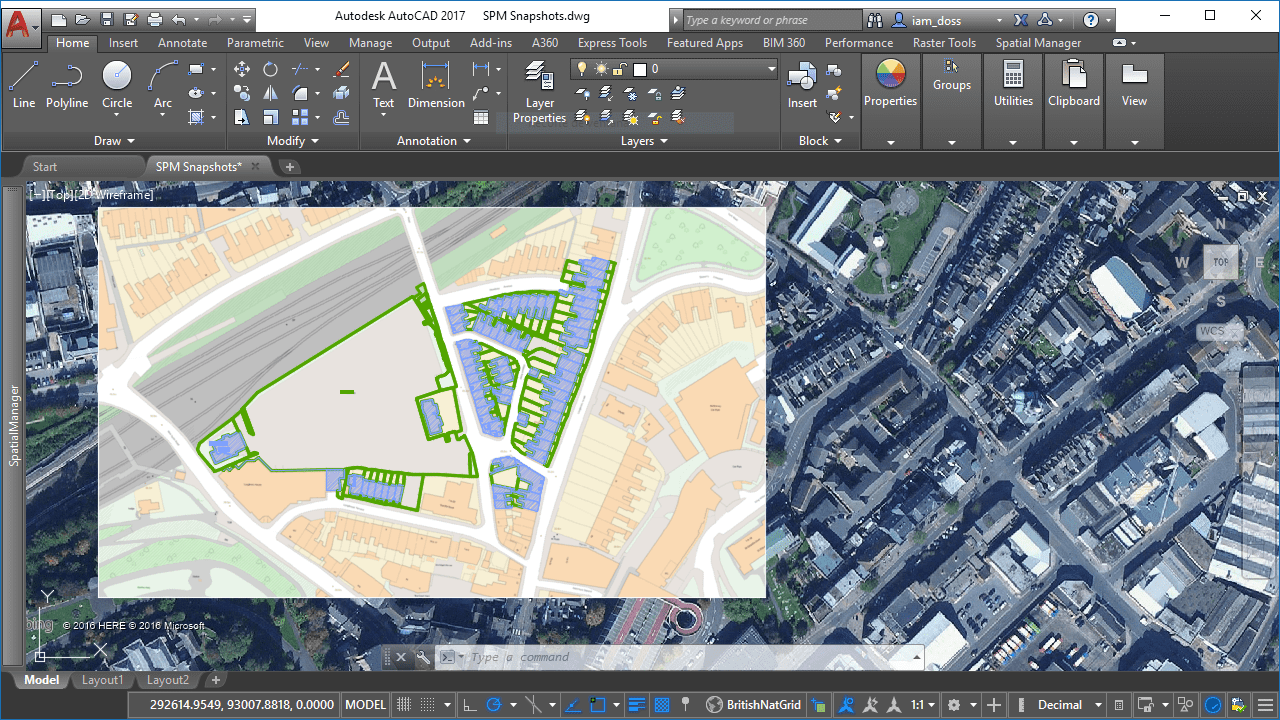The width and height of the screenshot is (1280, 720).
Task: Select the Circle tool
Action: point(117,85)
